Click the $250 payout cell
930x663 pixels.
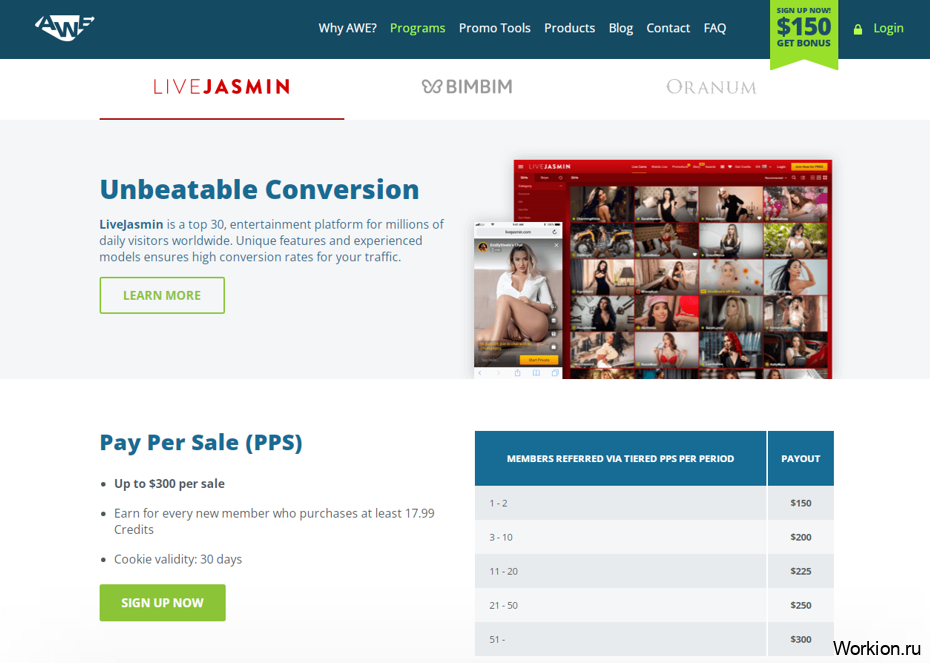click(801, 605)
